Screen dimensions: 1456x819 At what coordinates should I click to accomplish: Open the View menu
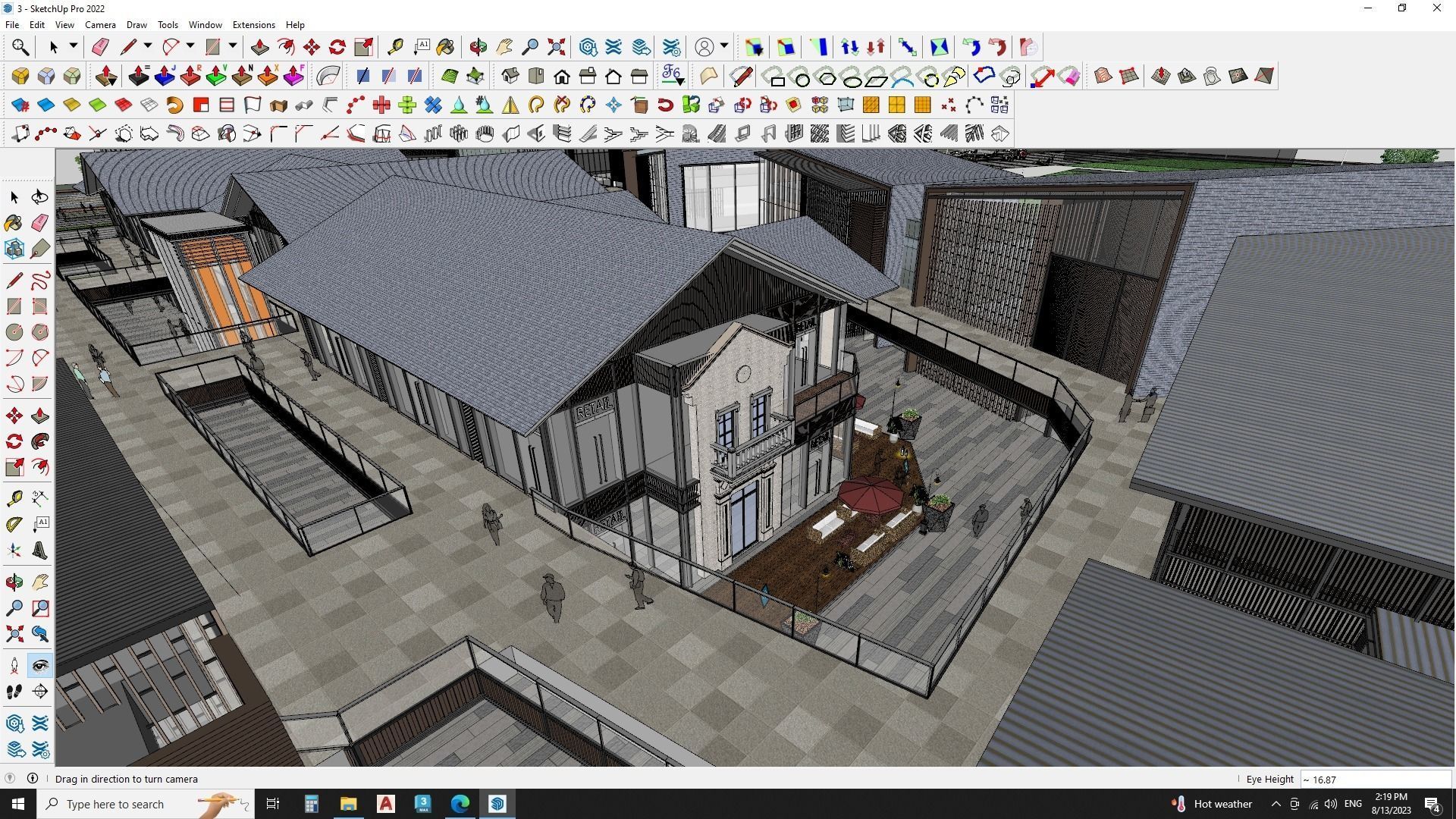click(x=64, y=25)
